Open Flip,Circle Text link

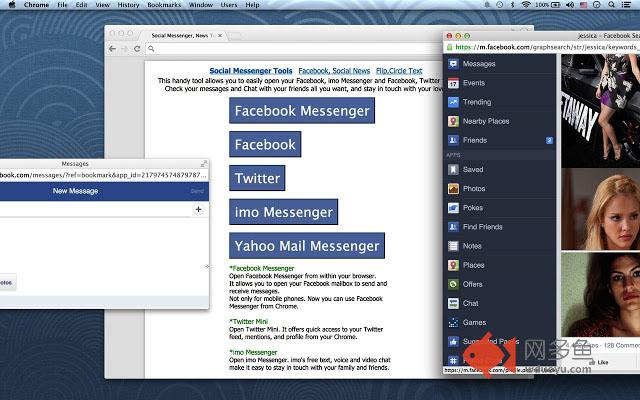(x=399, y=71)
